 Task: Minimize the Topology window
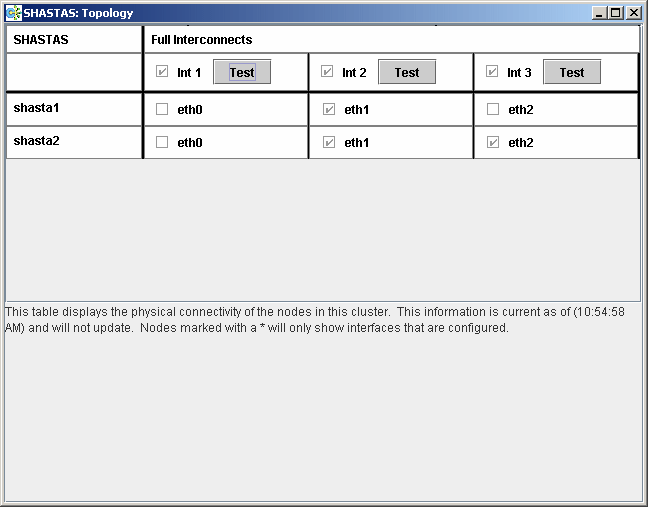point(599,13)
